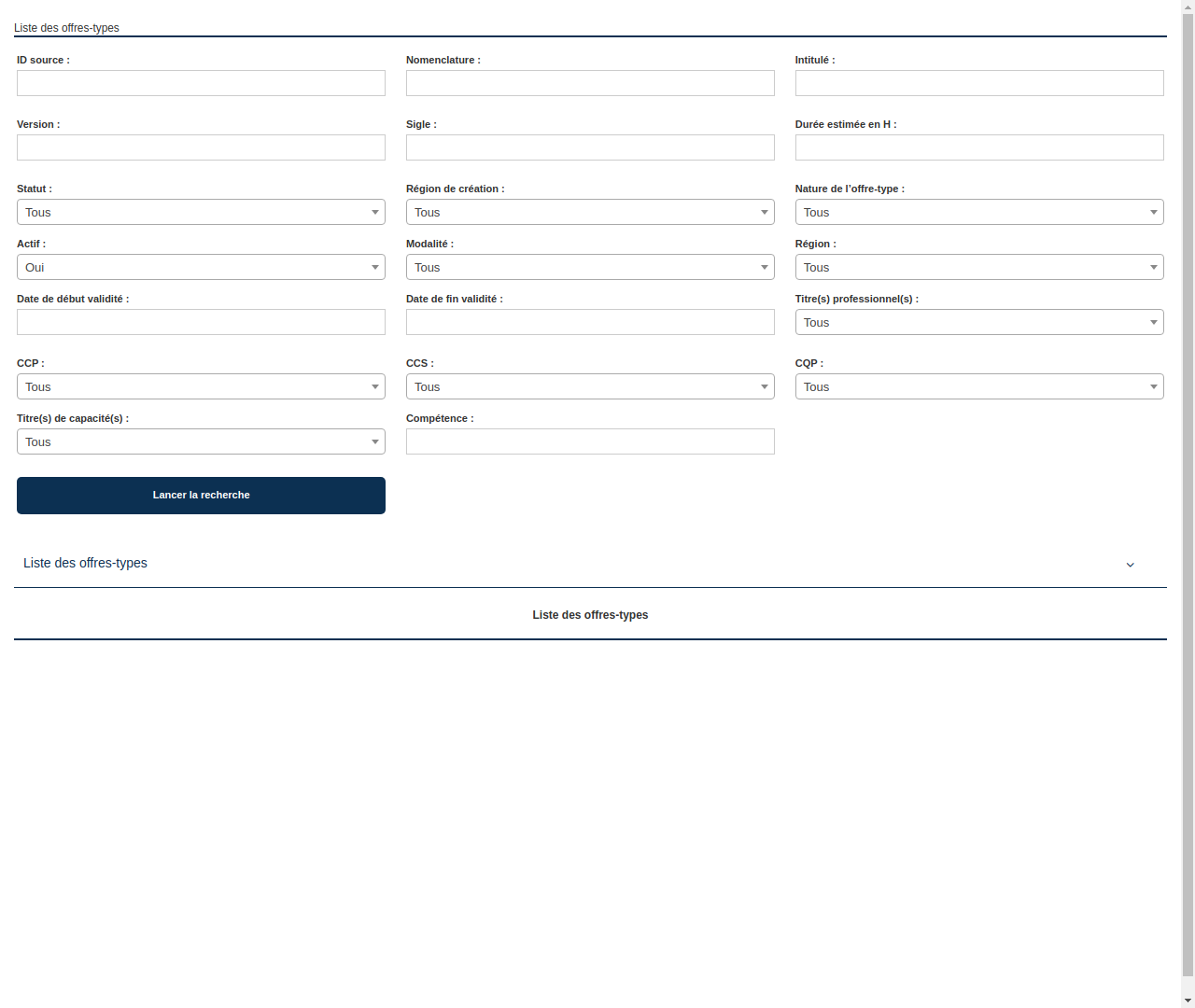Open the Titre(s) professionnel(s) dropdown
This screenshot has height=1008, width=1195.
point(978,322)
